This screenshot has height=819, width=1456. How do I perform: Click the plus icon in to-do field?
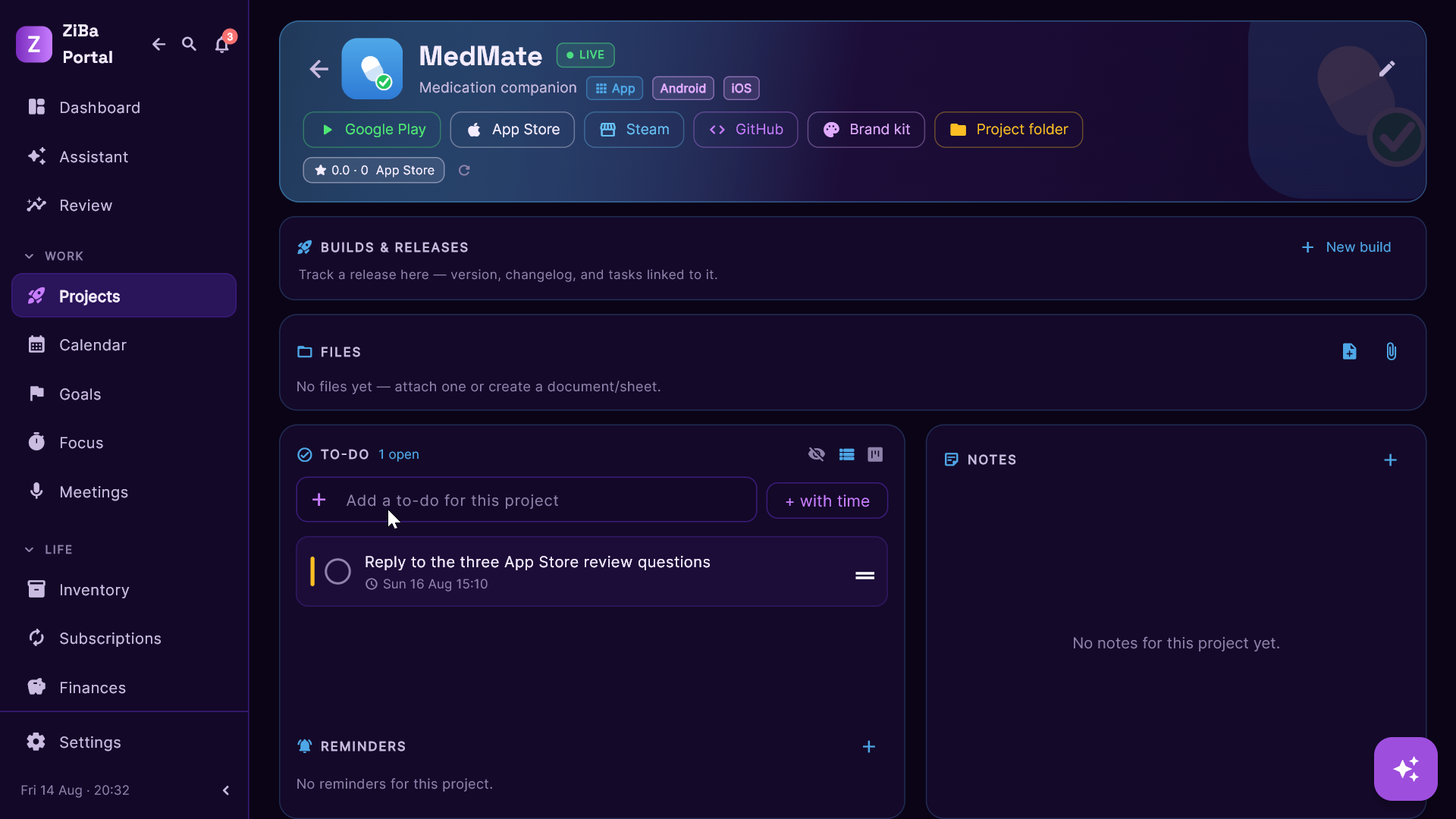click(x=319, y=500)
